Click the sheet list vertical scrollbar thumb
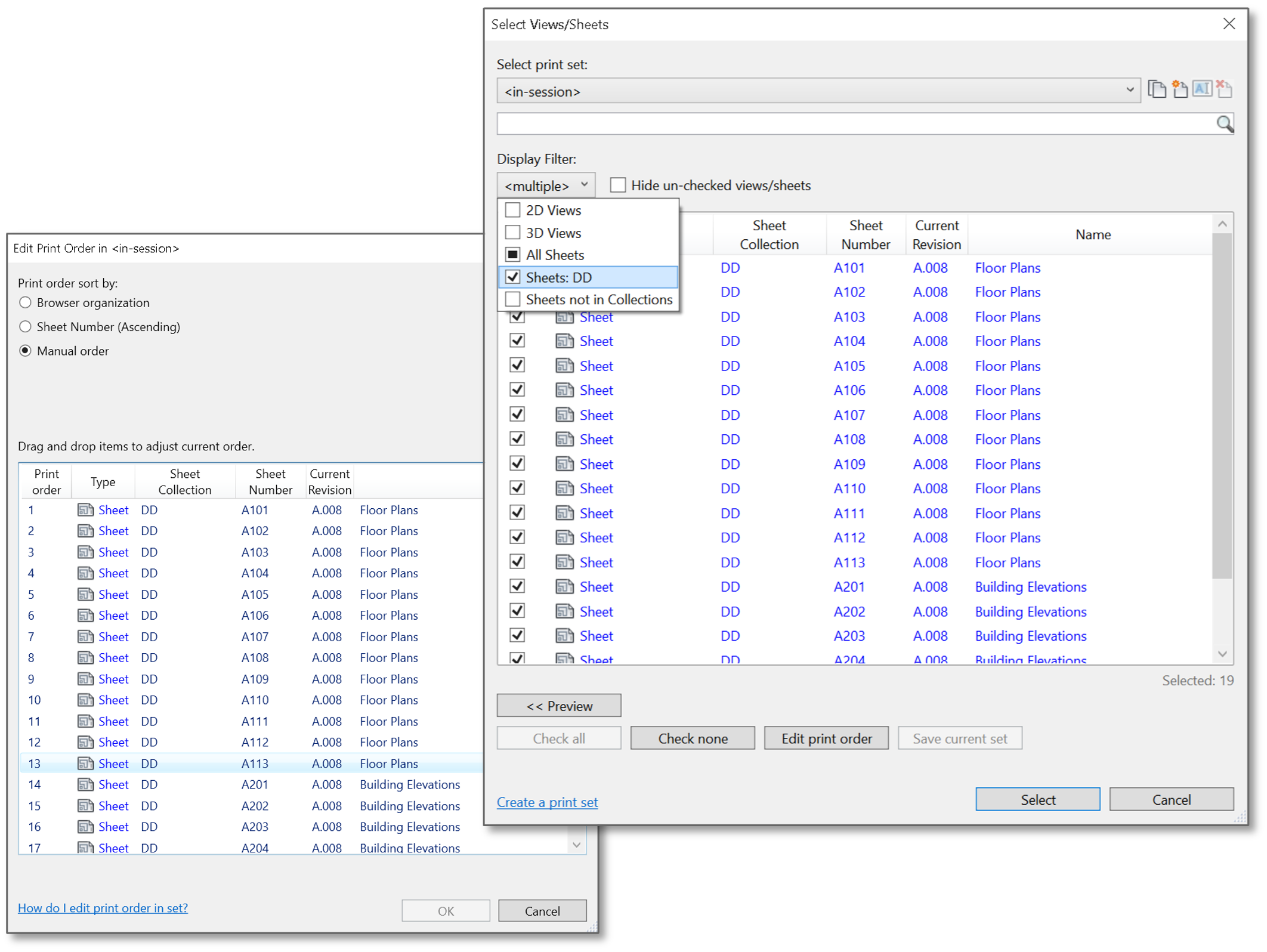The height and width of the screenshot is (952, 1267). (1222, 406)
